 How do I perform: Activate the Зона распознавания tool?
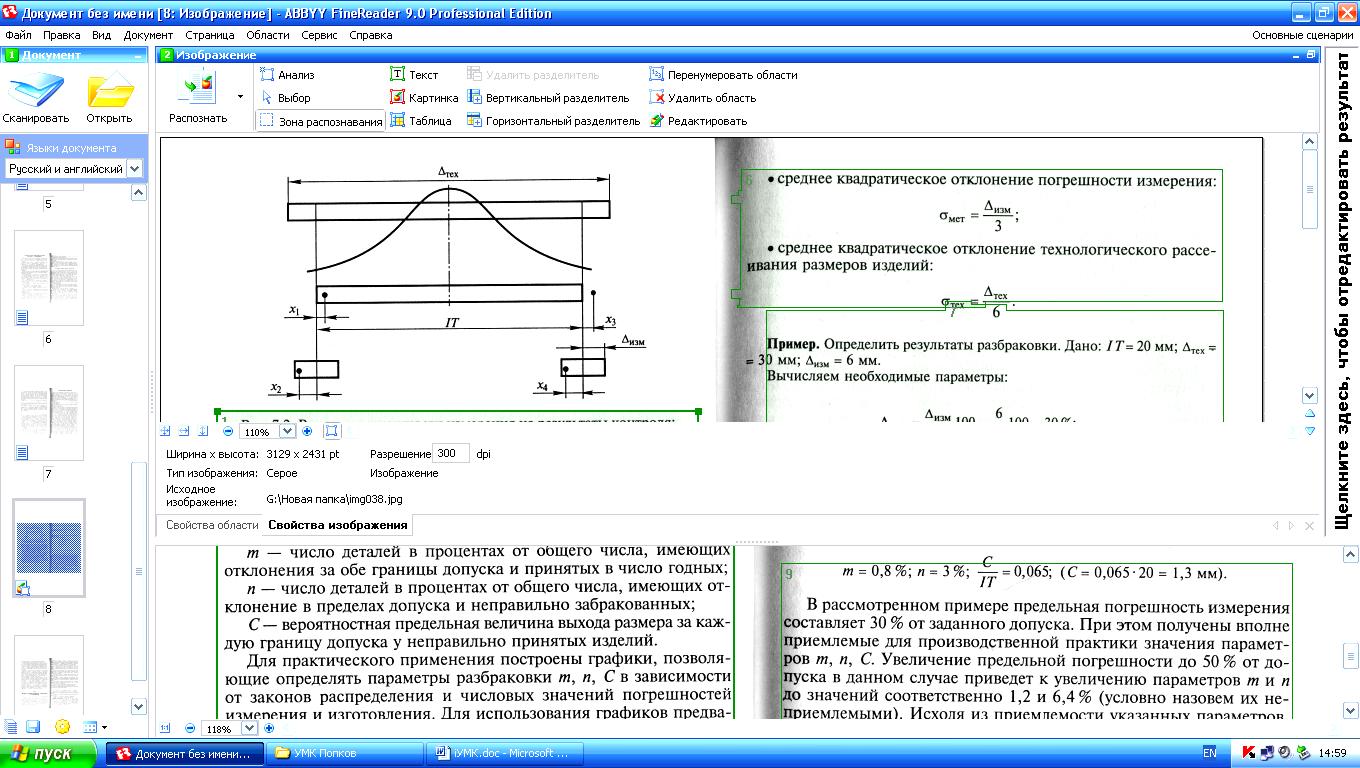[x=321, y=121]
